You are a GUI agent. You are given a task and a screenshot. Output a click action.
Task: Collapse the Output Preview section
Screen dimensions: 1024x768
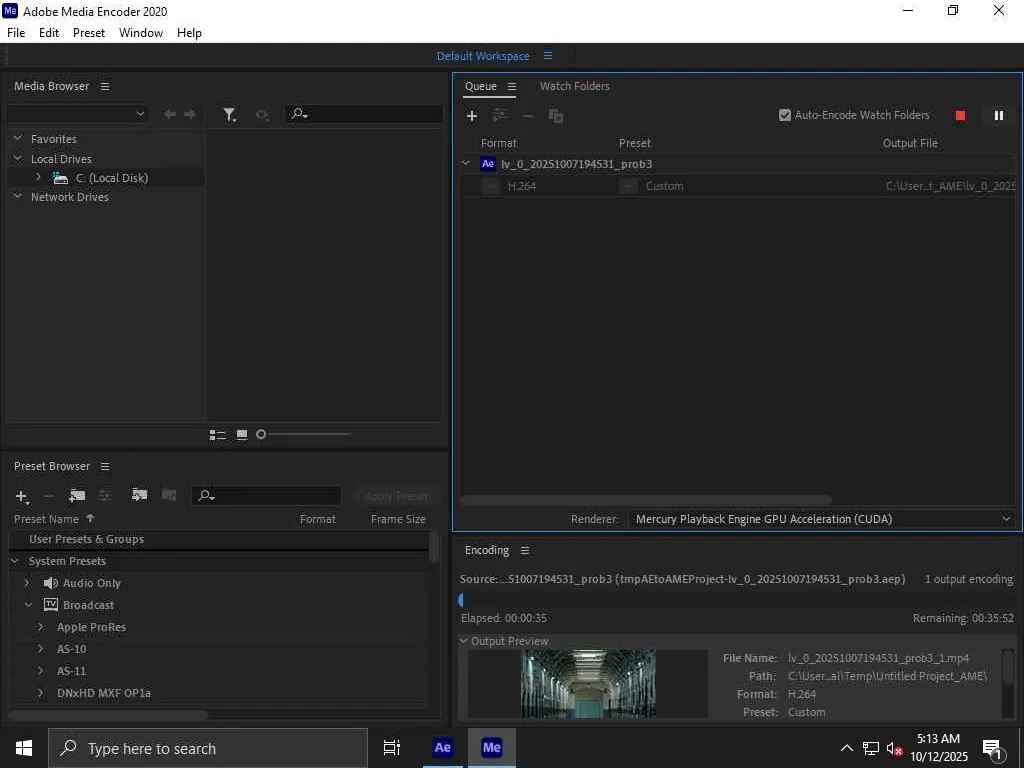pos(464,641)
